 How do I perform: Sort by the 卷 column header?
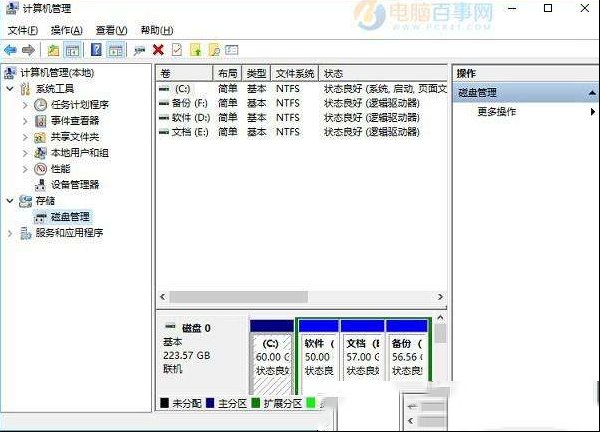point(184,73)
